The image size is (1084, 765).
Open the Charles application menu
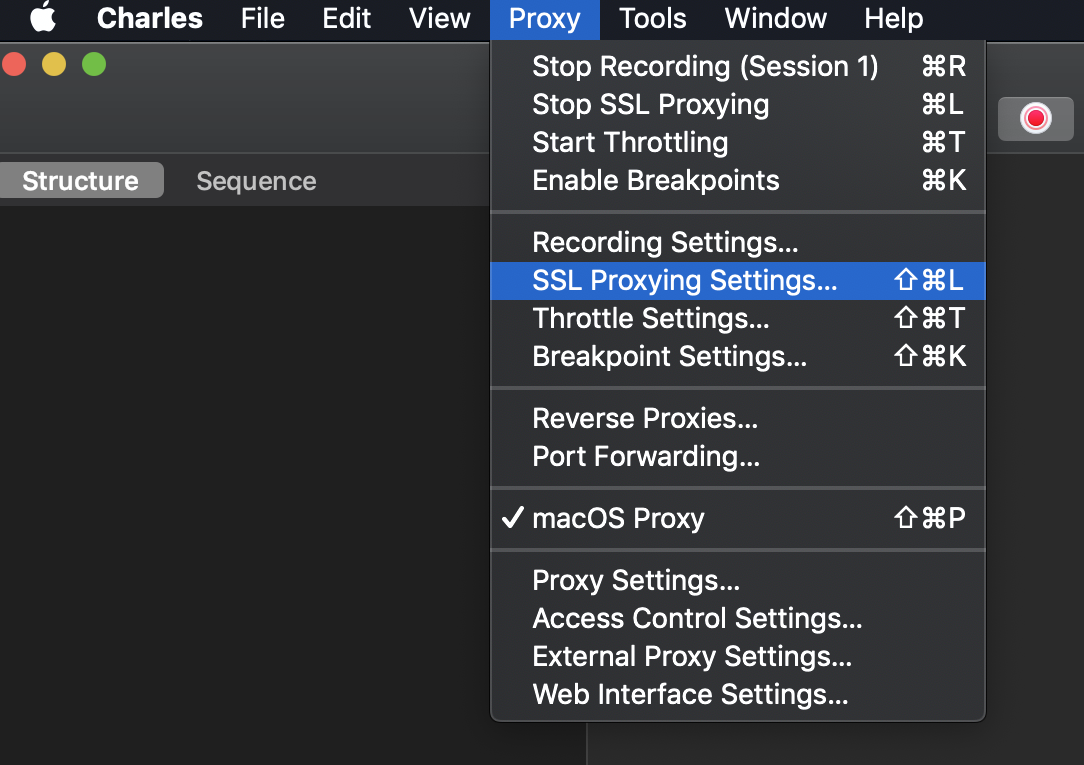point(149,18)
